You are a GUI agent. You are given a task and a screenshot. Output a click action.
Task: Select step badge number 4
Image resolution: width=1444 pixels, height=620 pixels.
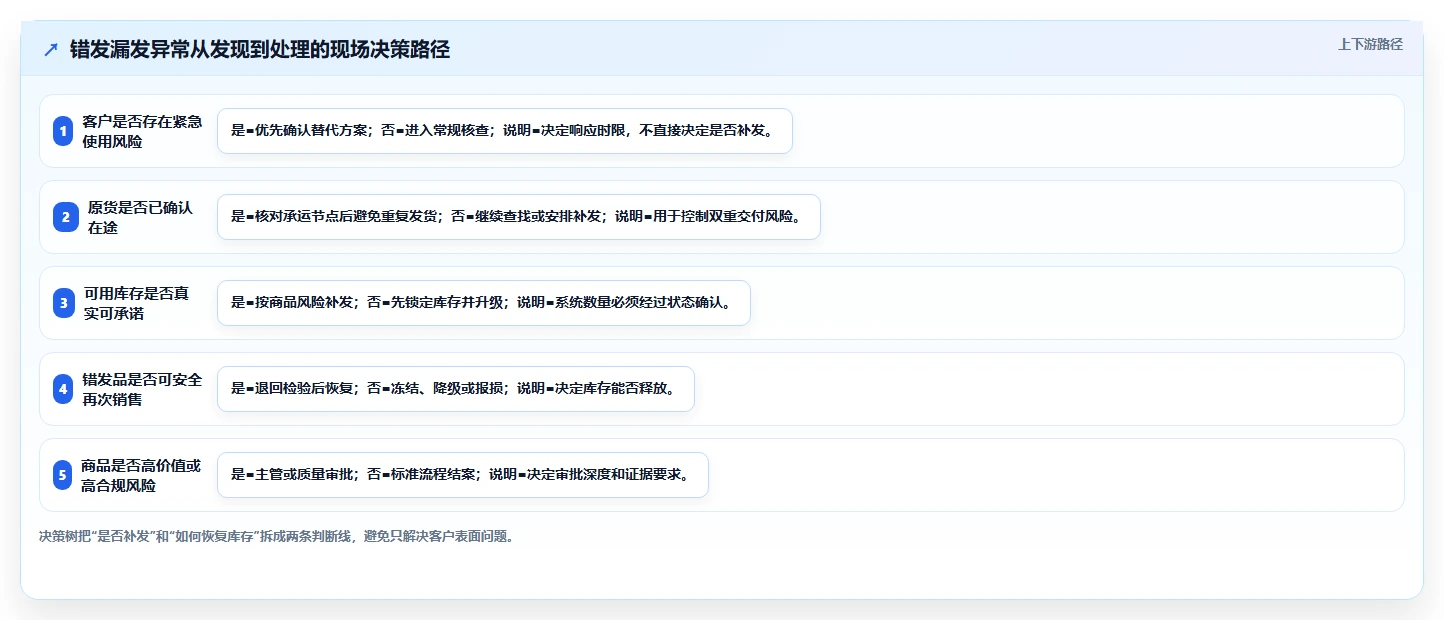click(63, 389)
